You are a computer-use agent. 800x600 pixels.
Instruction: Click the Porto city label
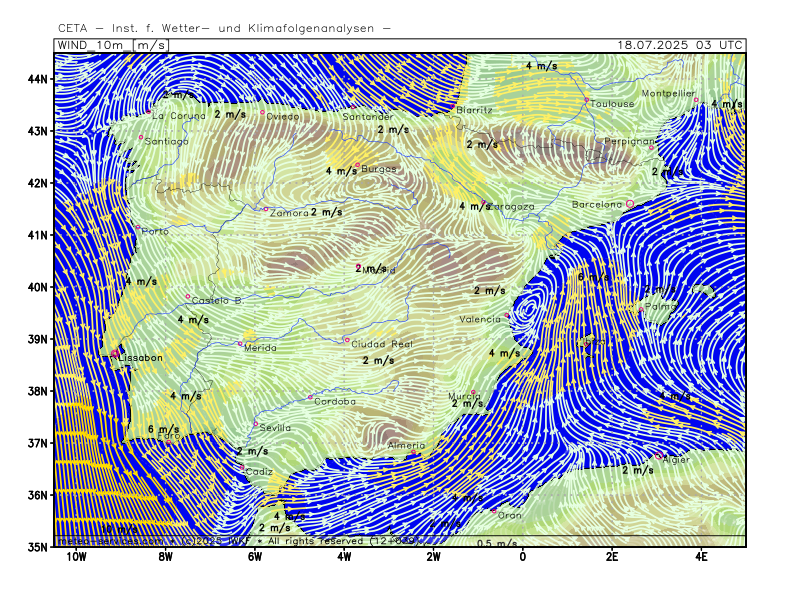pyautogui.click(x=155, y=231)
